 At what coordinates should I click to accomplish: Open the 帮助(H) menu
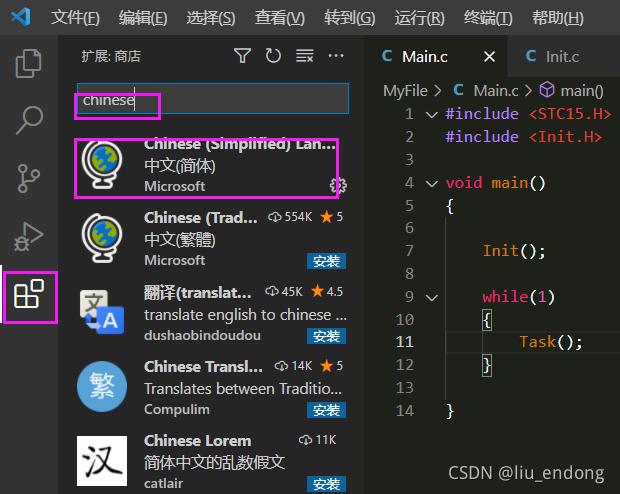(558, 18)
